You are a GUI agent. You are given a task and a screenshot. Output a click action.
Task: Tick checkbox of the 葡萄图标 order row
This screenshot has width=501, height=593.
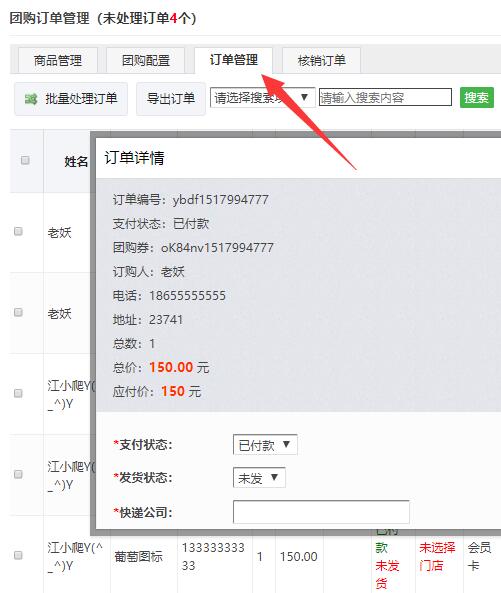(x=18, y=555)
